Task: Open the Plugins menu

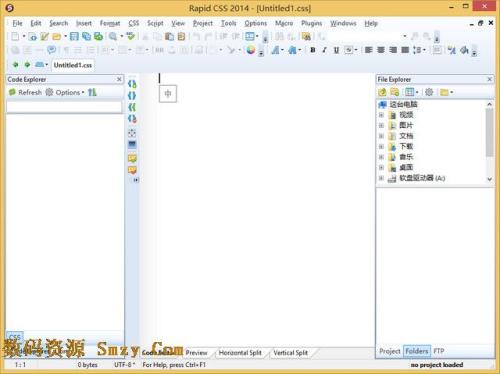Action: pos(311,23)
